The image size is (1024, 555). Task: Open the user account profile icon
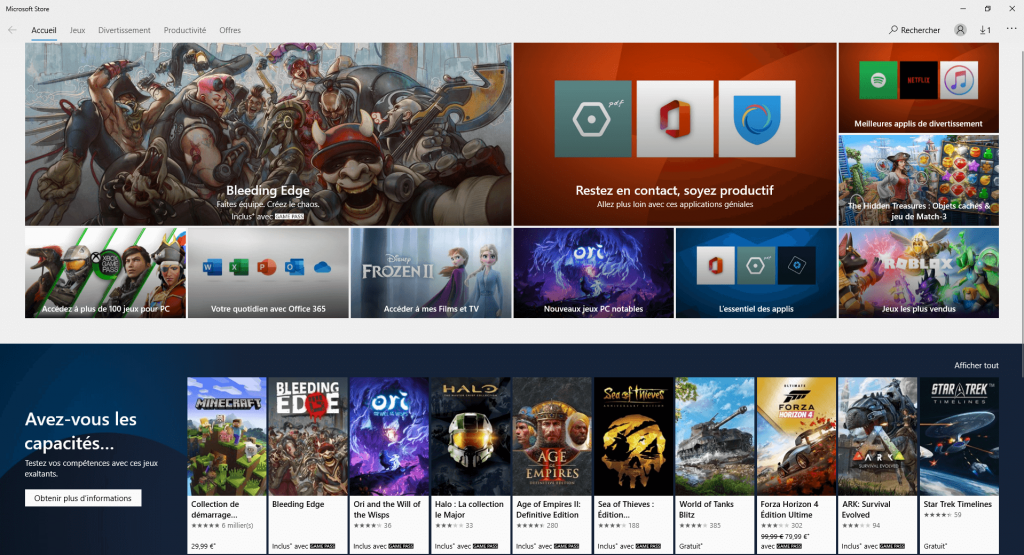click(960, 30)
